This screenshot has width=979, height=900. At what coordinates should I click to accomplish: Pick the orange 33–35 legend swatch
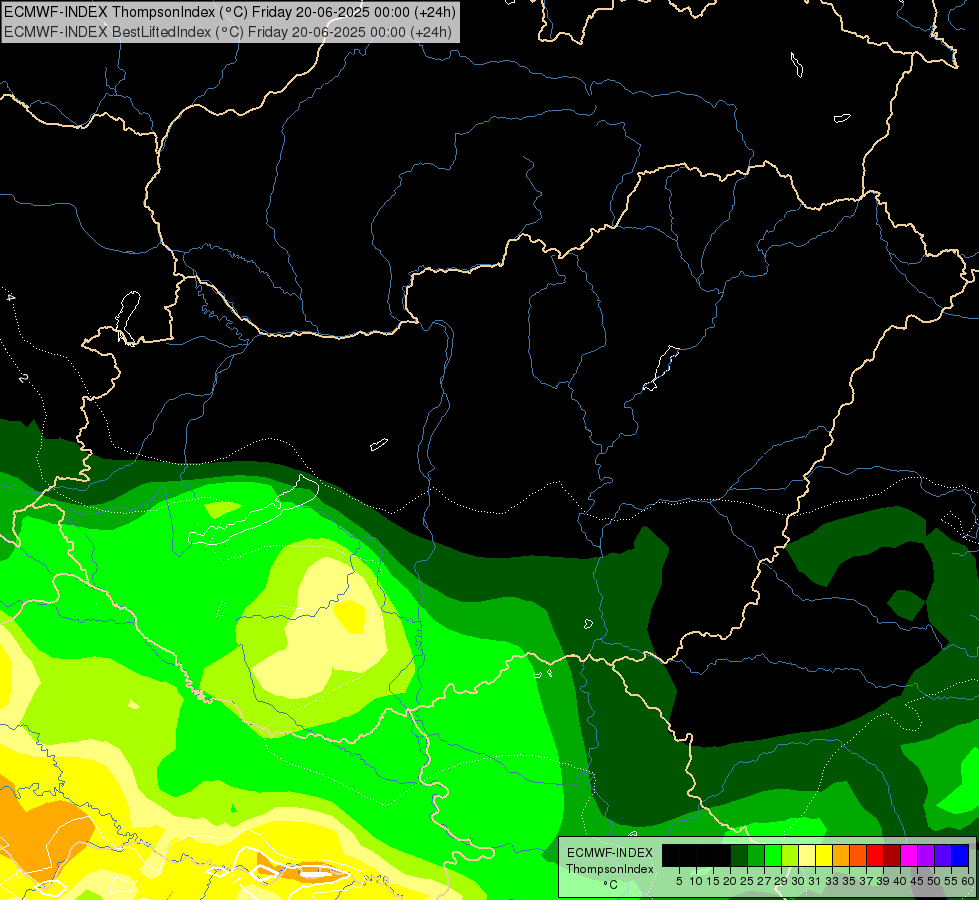pyautogui.click(x=841, y=855)
